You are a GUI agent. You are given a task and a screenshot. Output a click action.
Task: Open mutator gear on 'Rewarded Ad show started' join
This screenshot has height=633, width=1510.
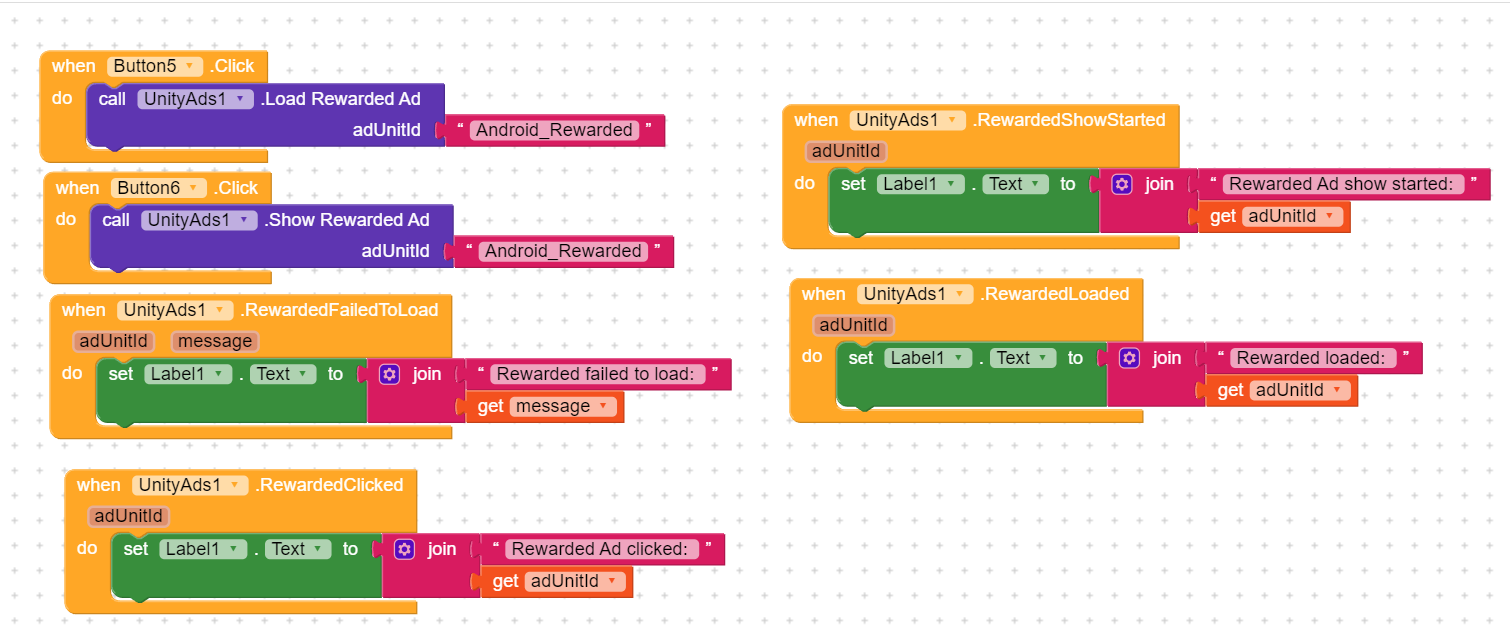[1122, 184]
